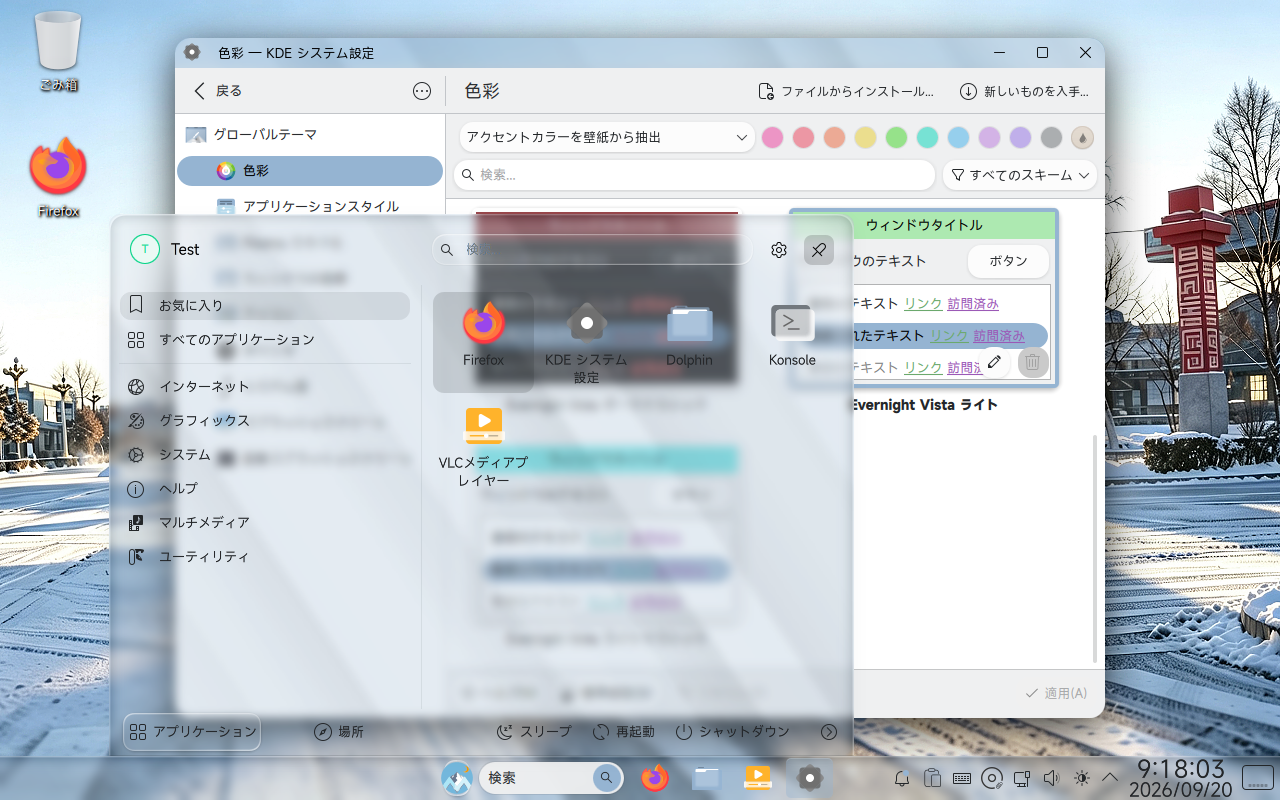Screen dimensions: 1280x800
Task: Open the accent color dropdown
Action: [607, 137]
